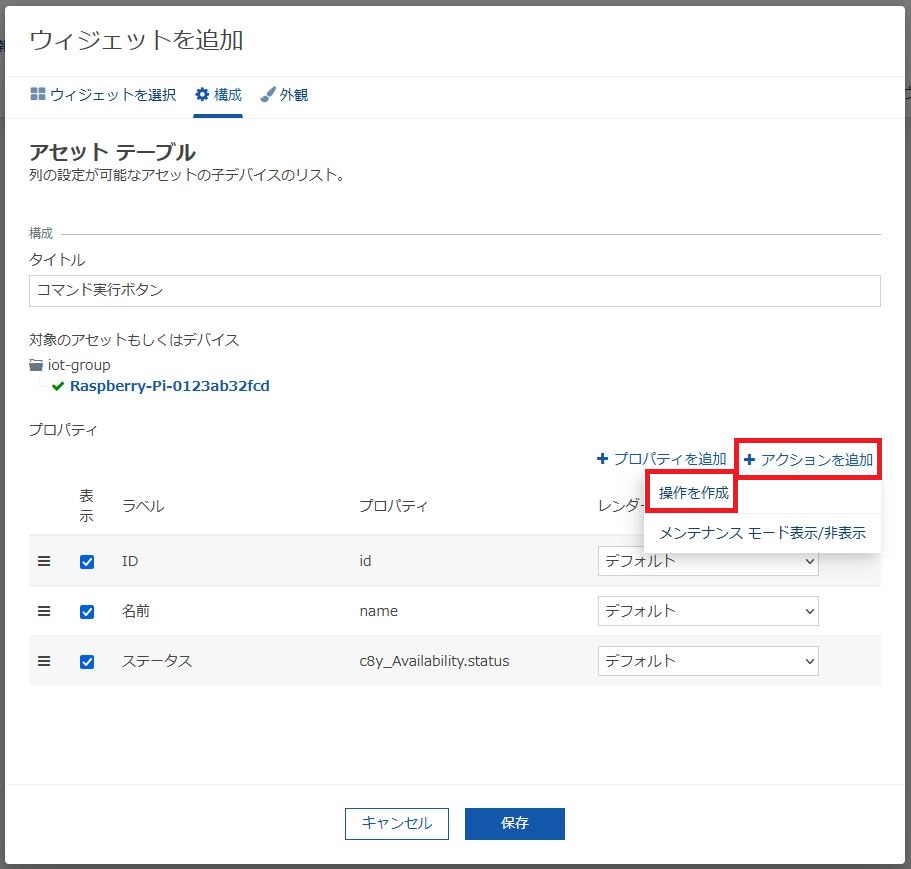
Task: Click the 保存 button to save
Action: (514, 823)
